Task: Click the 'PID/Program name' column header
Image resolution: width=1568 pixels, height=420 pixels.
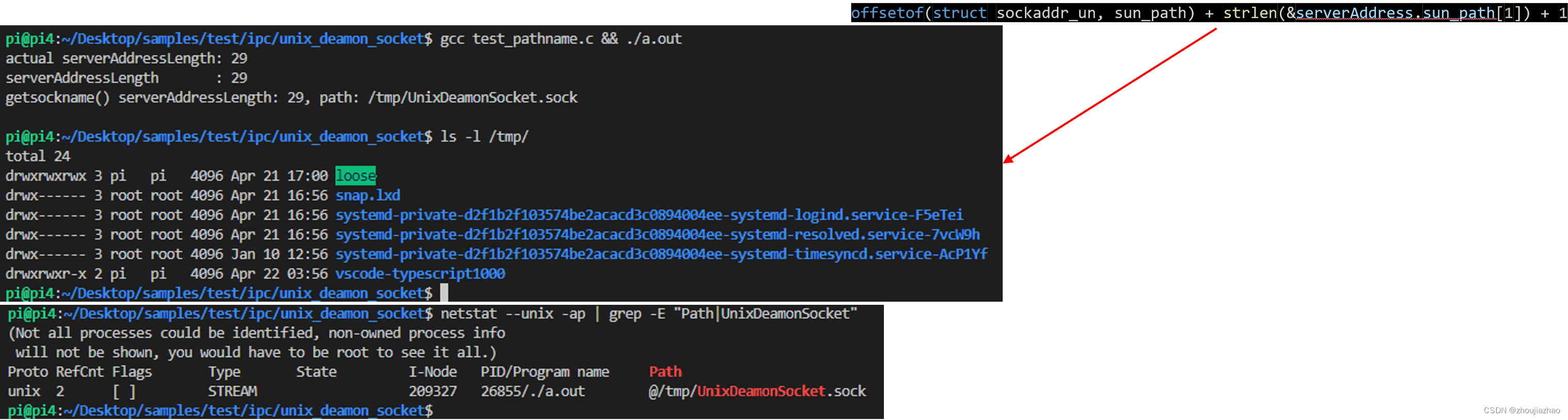Action: pyautogui.click(x=545, y=371)
